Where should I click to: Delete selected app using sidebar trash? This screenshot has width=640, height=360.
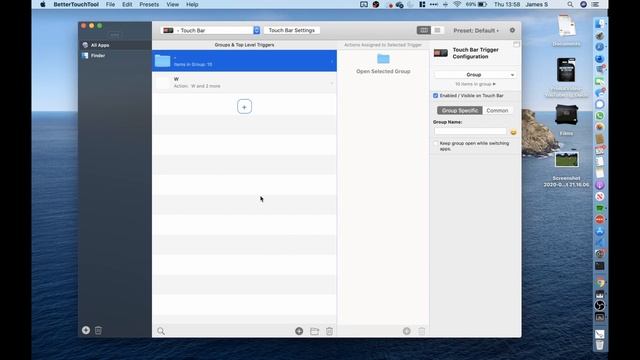pyautogui.click(x=98, y=330)
